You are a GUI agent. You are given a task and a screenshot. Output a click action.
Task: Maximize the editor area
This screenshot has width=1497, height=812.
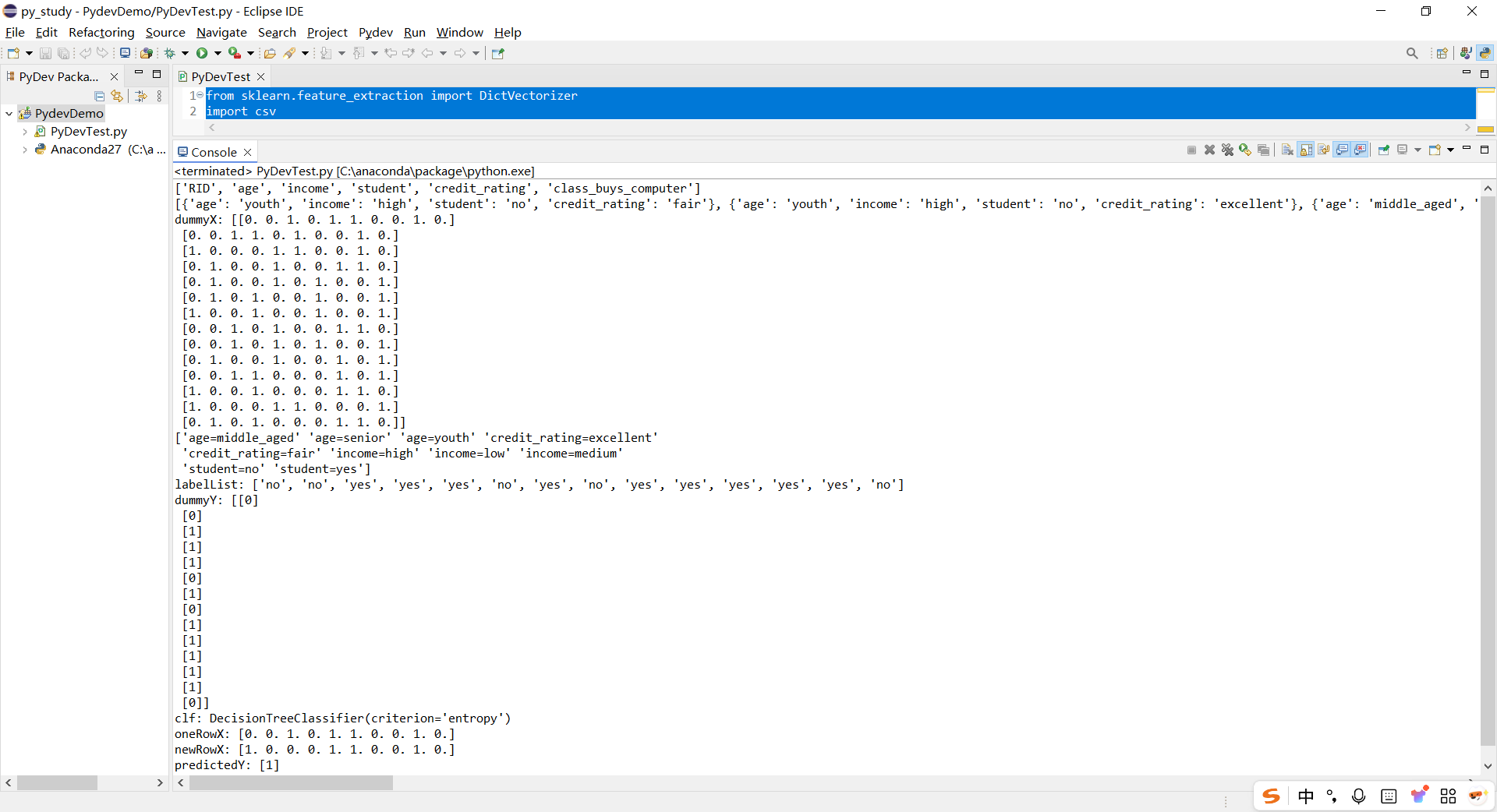[x=1485, y=74]
